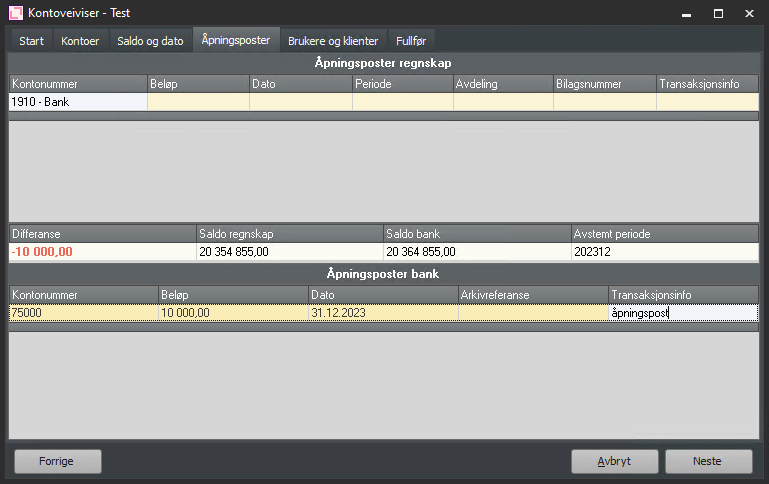The width and height of the screenshot is (769, 484).
Task: Switch to the Start tab
Action: [31, 41]
